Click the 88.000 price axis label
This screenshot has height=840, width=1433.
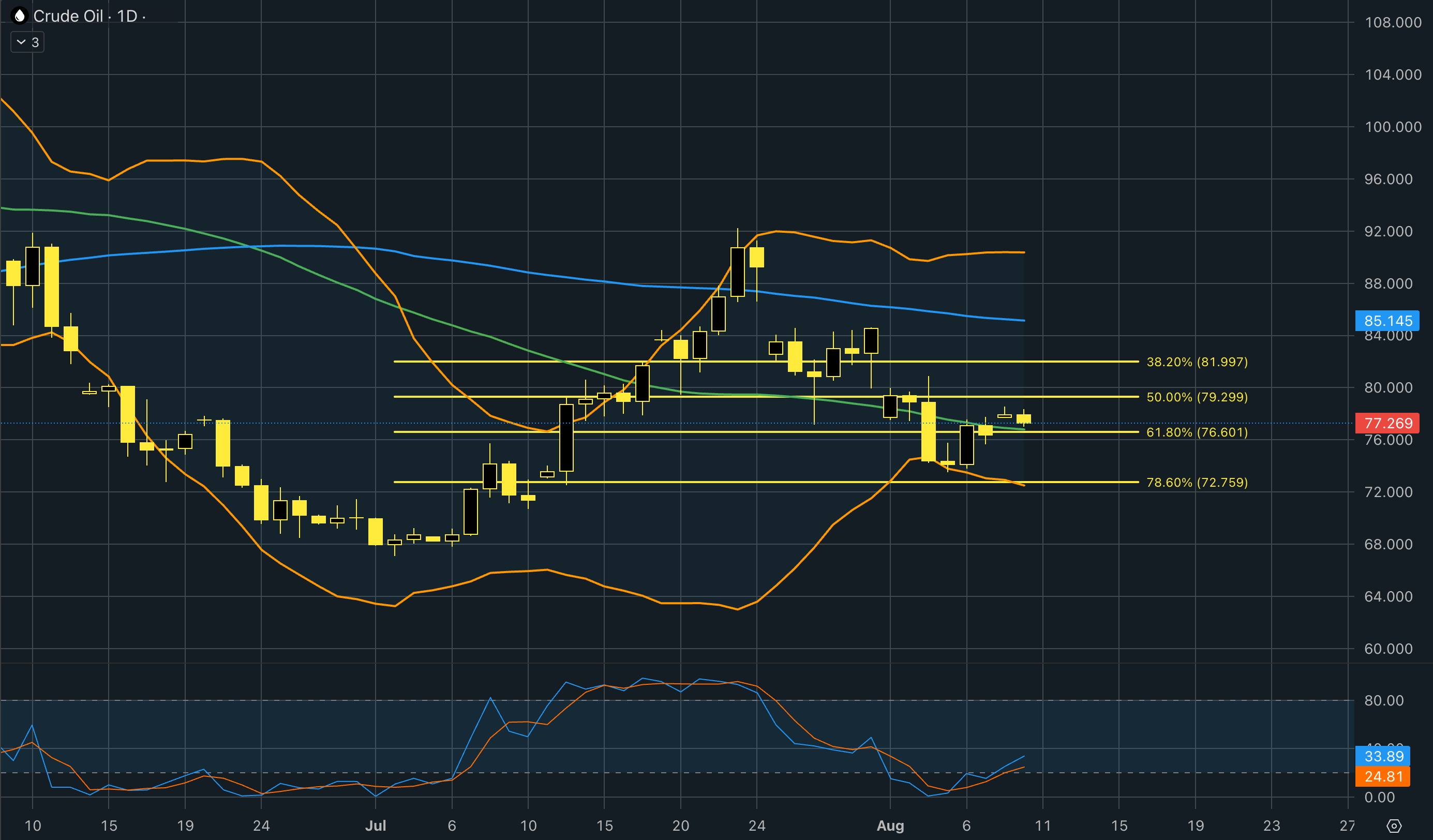pyautogui.click(x=1389, y=284)
